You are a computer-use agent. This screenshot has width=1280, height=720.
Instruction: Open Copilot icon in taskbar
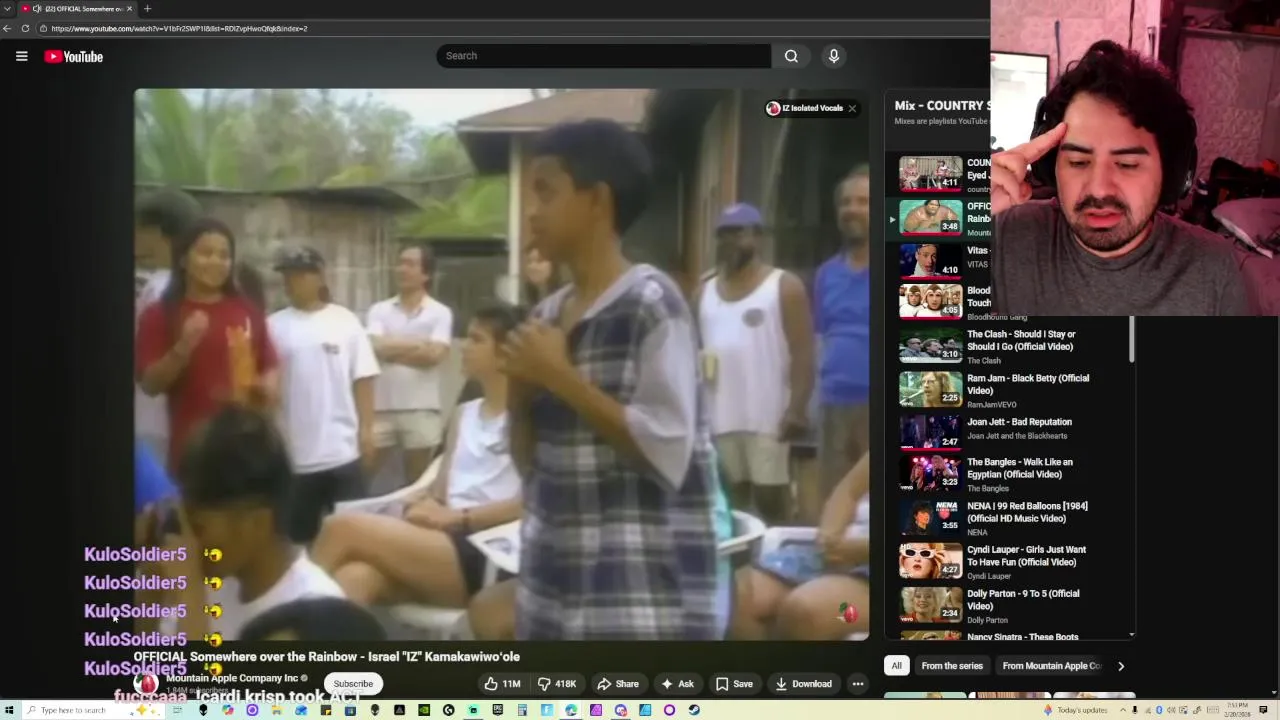point(228,710)
